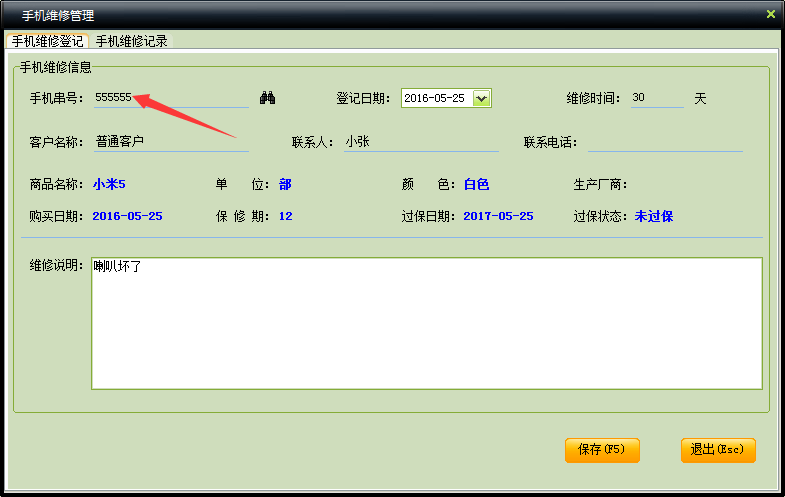Click the 维修时间 days input field

[657, 98]
